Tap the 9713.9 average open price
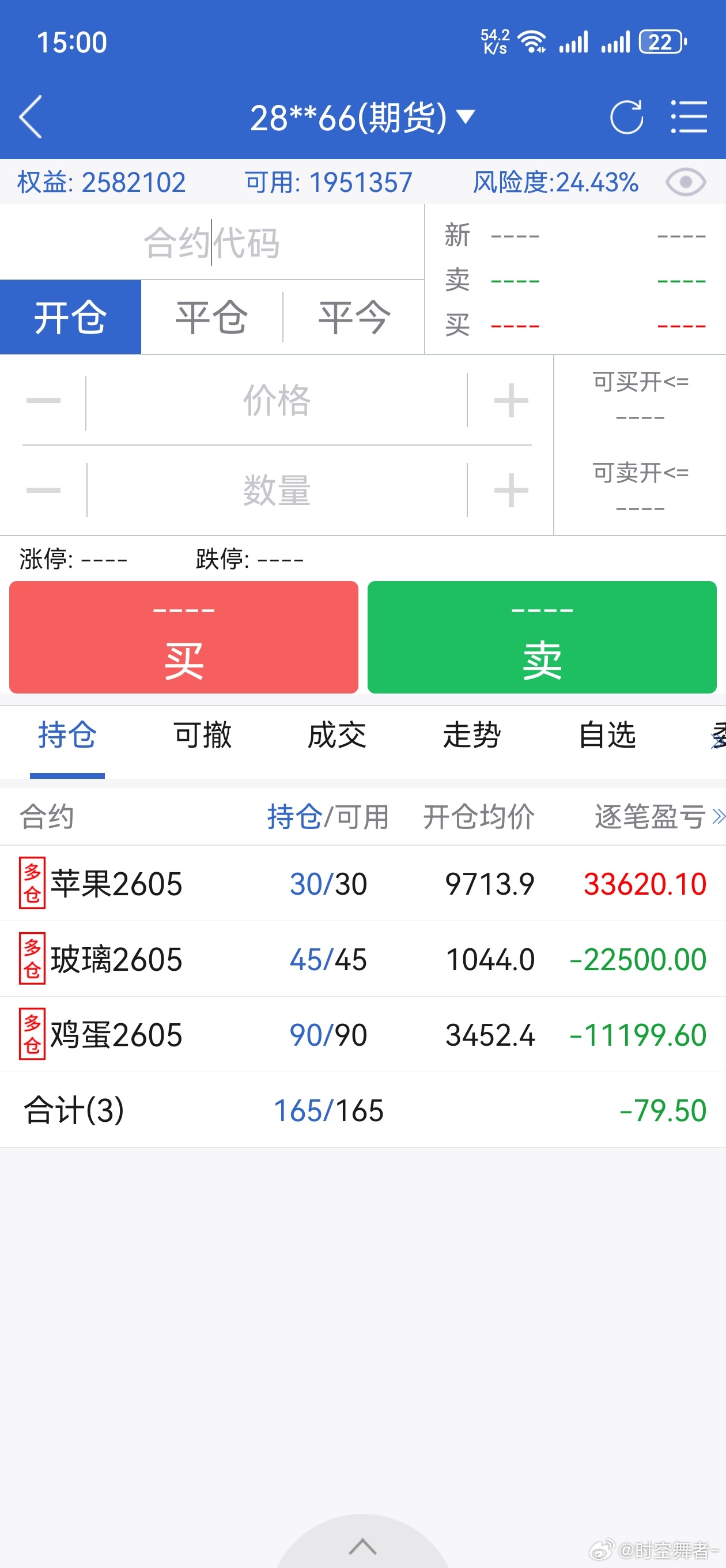 [x=490, y=884]
